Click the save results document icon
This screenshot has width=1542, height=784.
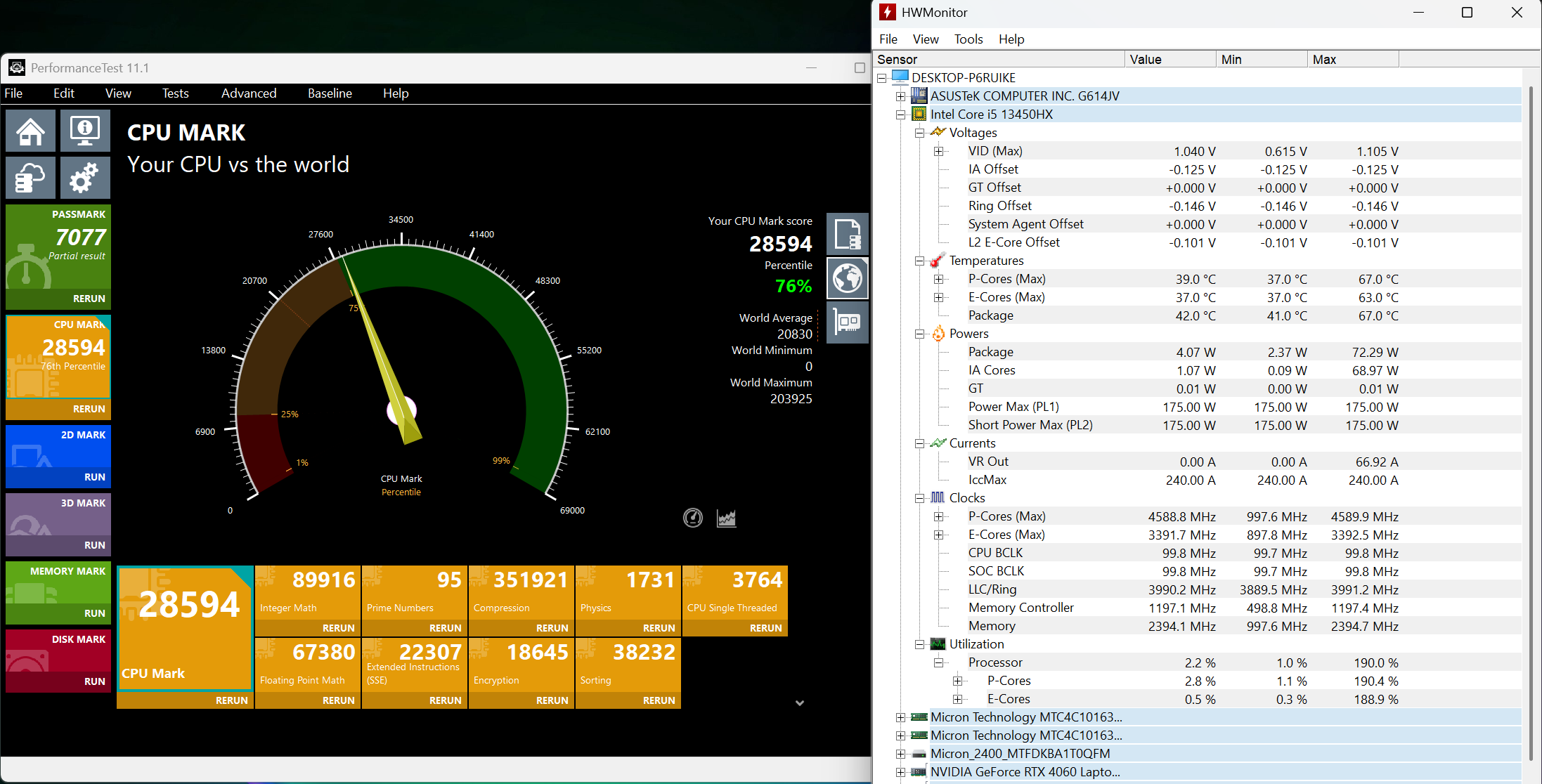(848, 234)
